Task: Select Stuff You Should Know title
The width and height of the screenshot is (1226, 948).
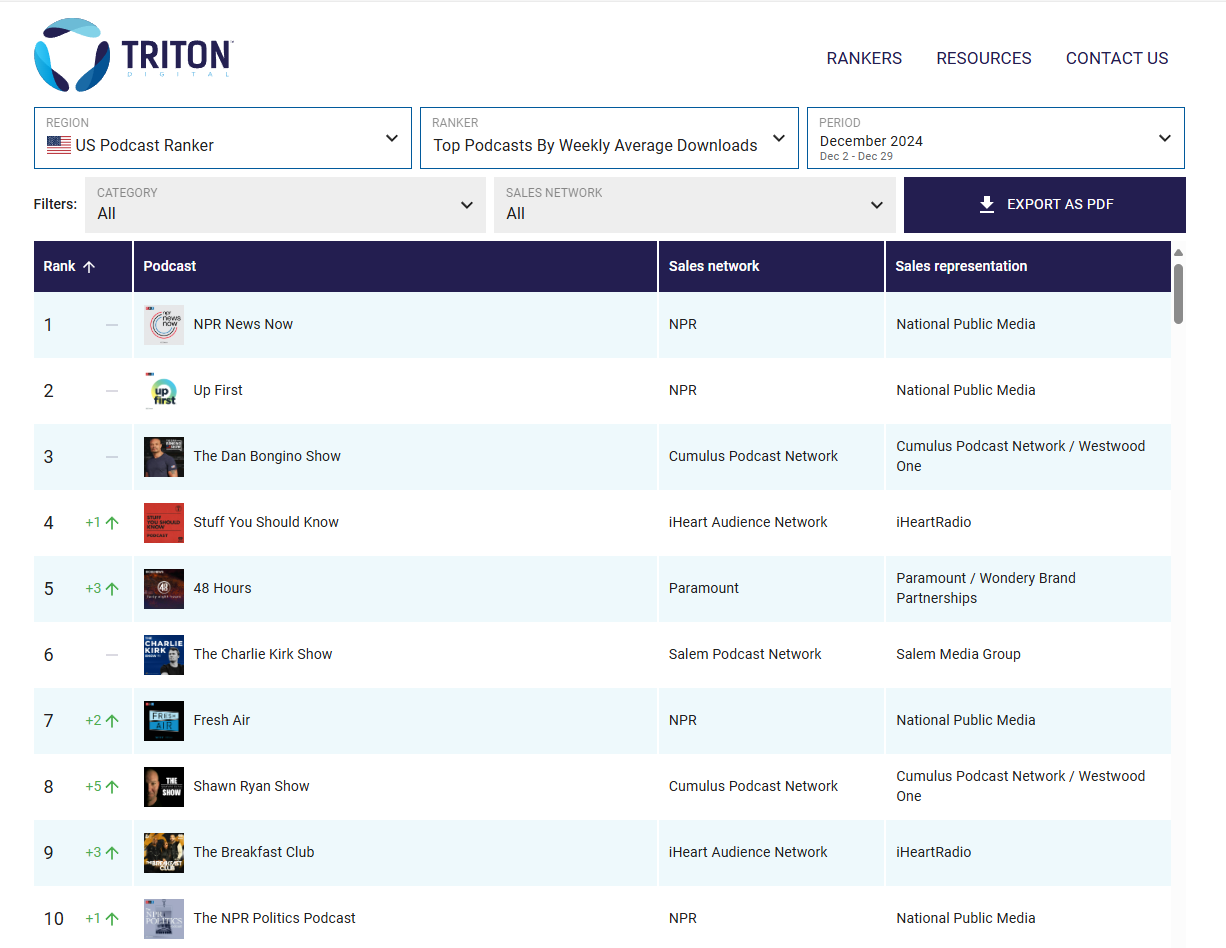Action: coord(266,522)
